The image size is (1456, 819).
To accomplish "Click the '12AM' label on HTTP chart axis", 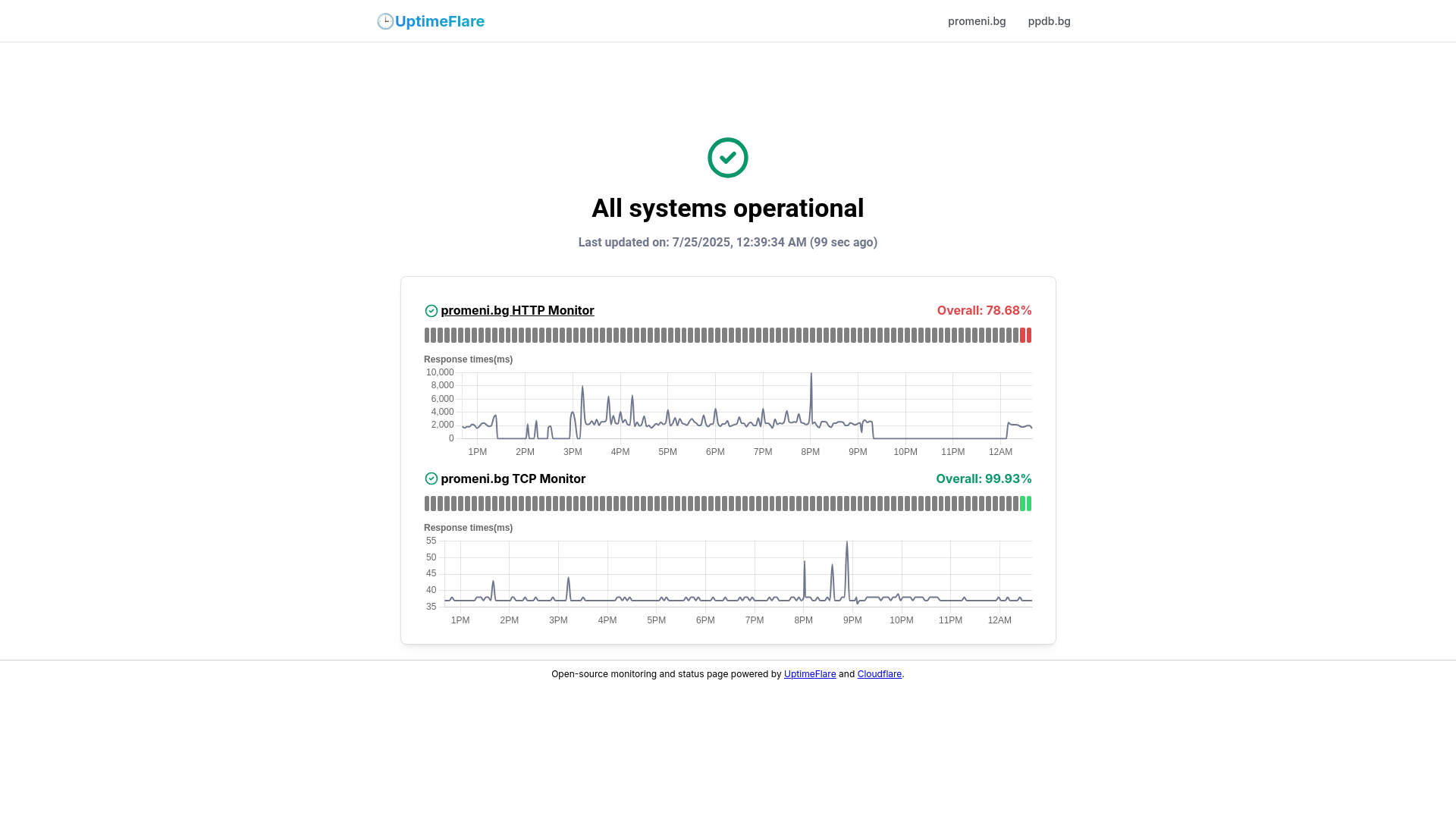I will point(1000,452).
